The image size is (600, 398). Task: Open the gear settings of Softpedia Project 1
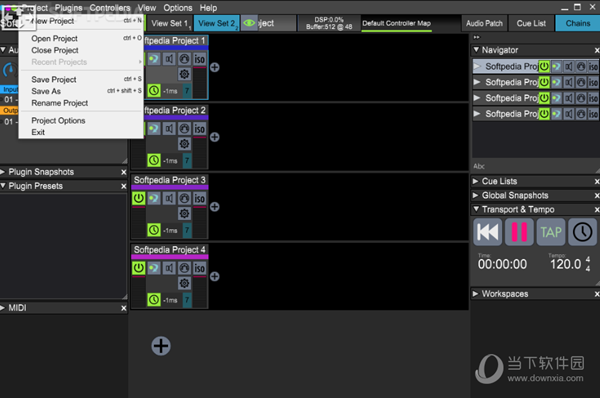coord(184,74)
